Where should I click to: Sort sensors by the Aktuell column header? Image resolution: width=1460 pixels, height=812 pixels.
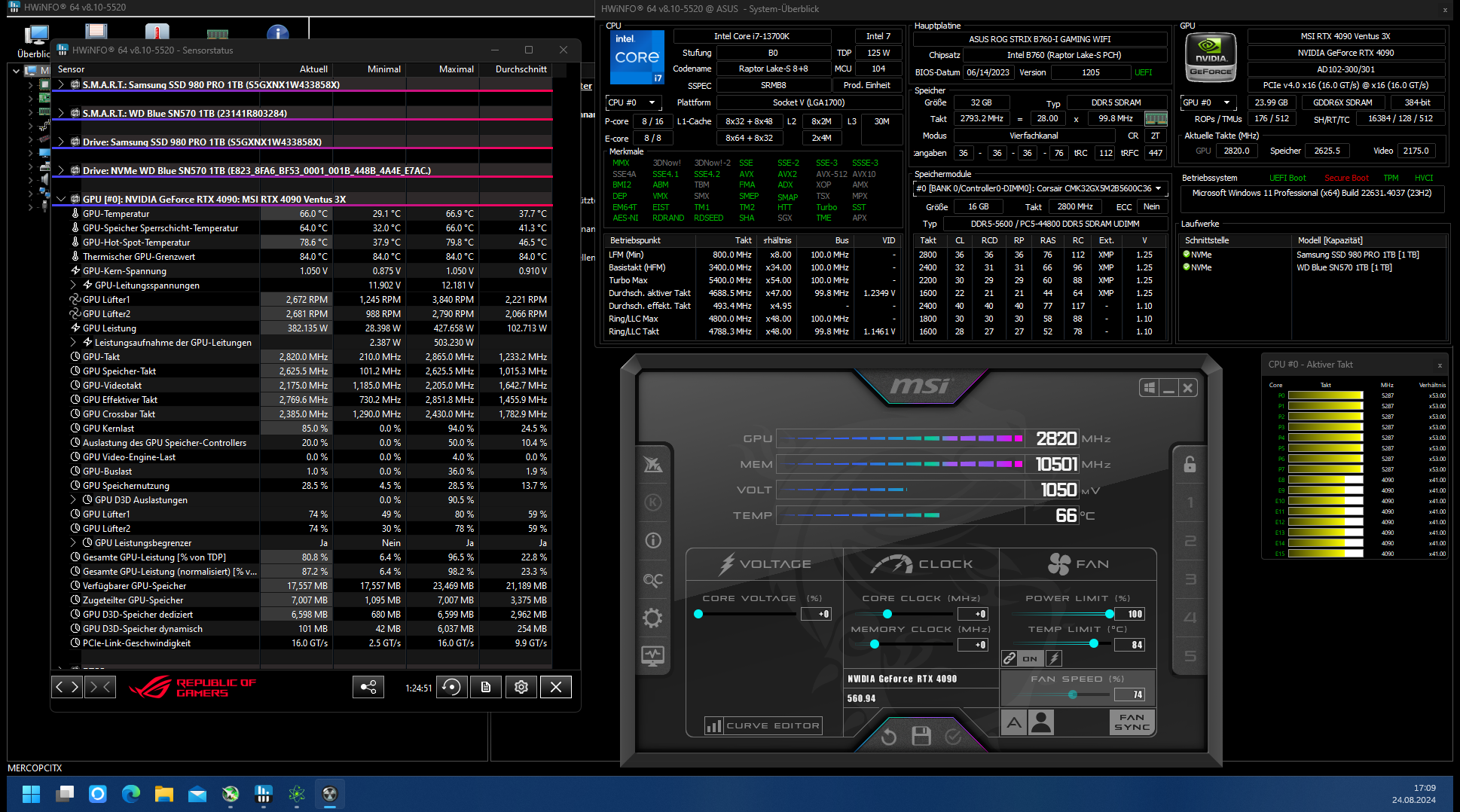(x=297, y=69)
